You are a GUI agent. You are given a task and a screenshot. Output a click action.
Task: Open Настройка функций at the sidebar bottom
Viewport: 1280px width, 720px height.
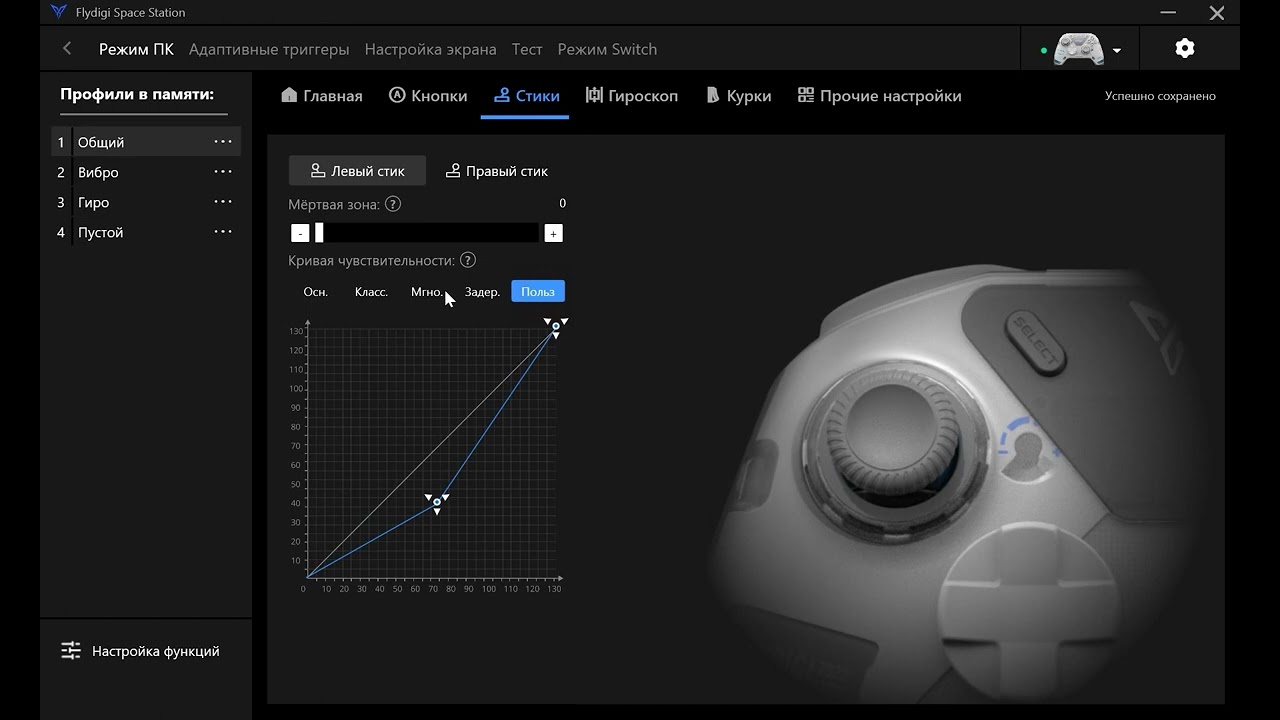[x=140, y=651]
